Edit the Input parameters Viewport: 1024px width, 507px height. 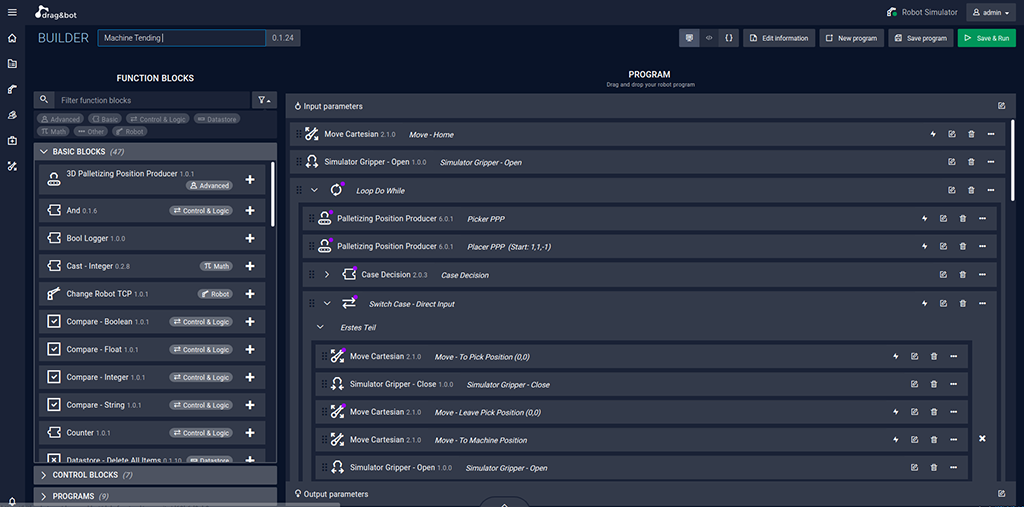(1002, 106)
